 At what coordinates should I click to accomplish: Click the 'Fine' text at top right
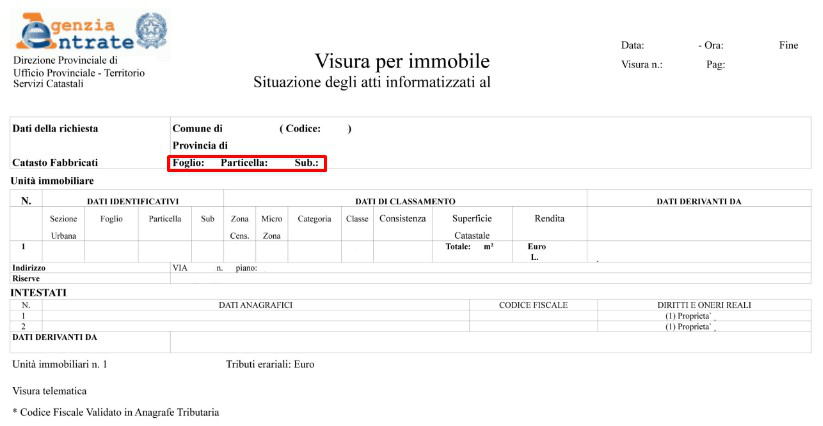788,45
